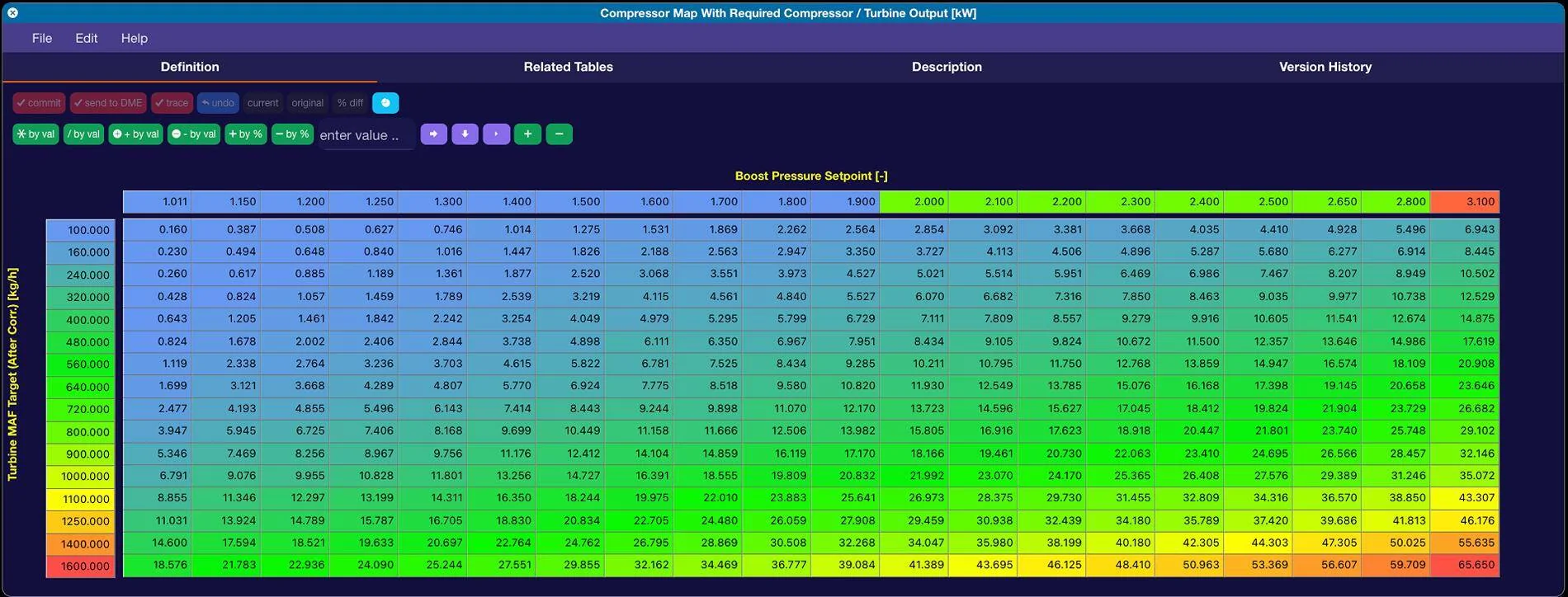Select table cell with value 0.160
Screen dimensions: 1568x597
pos(157,229)
